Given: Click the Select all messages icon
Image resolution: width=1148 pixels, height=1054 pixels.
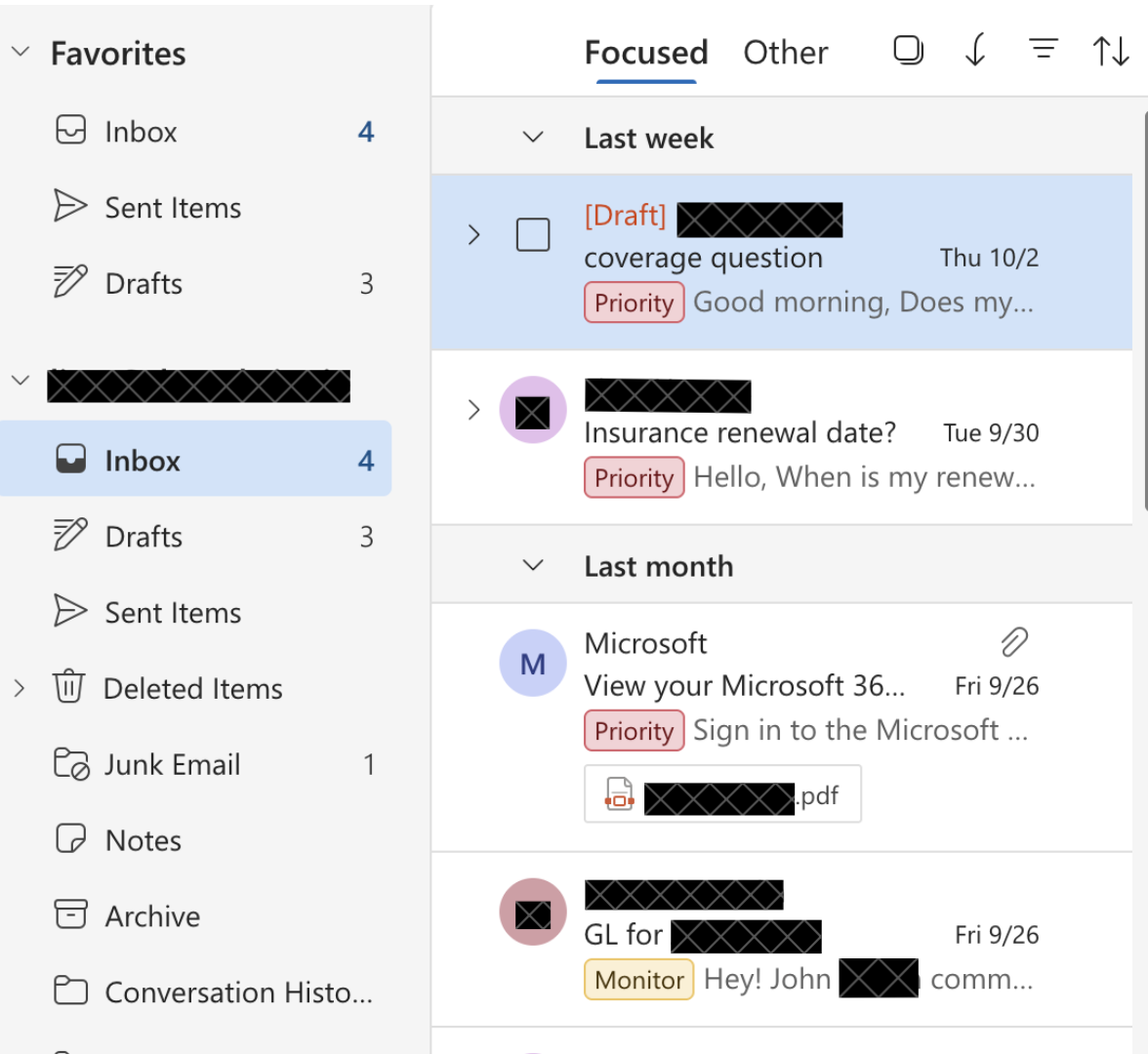Looking at the screenshot, I should point(908,50).
